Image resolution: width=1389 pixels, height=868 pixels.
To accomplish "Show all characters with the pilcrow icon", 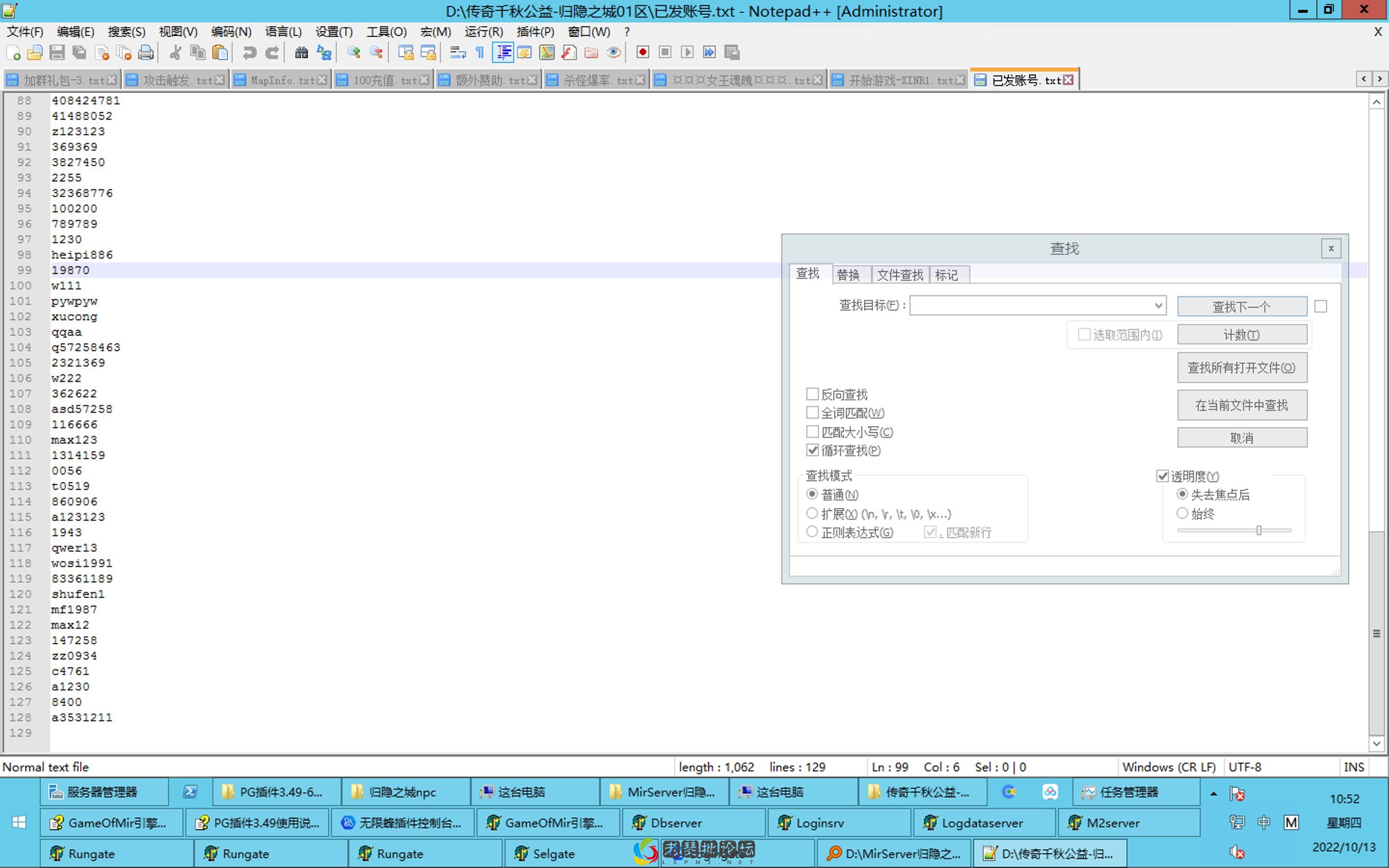I will coord(480,53).
